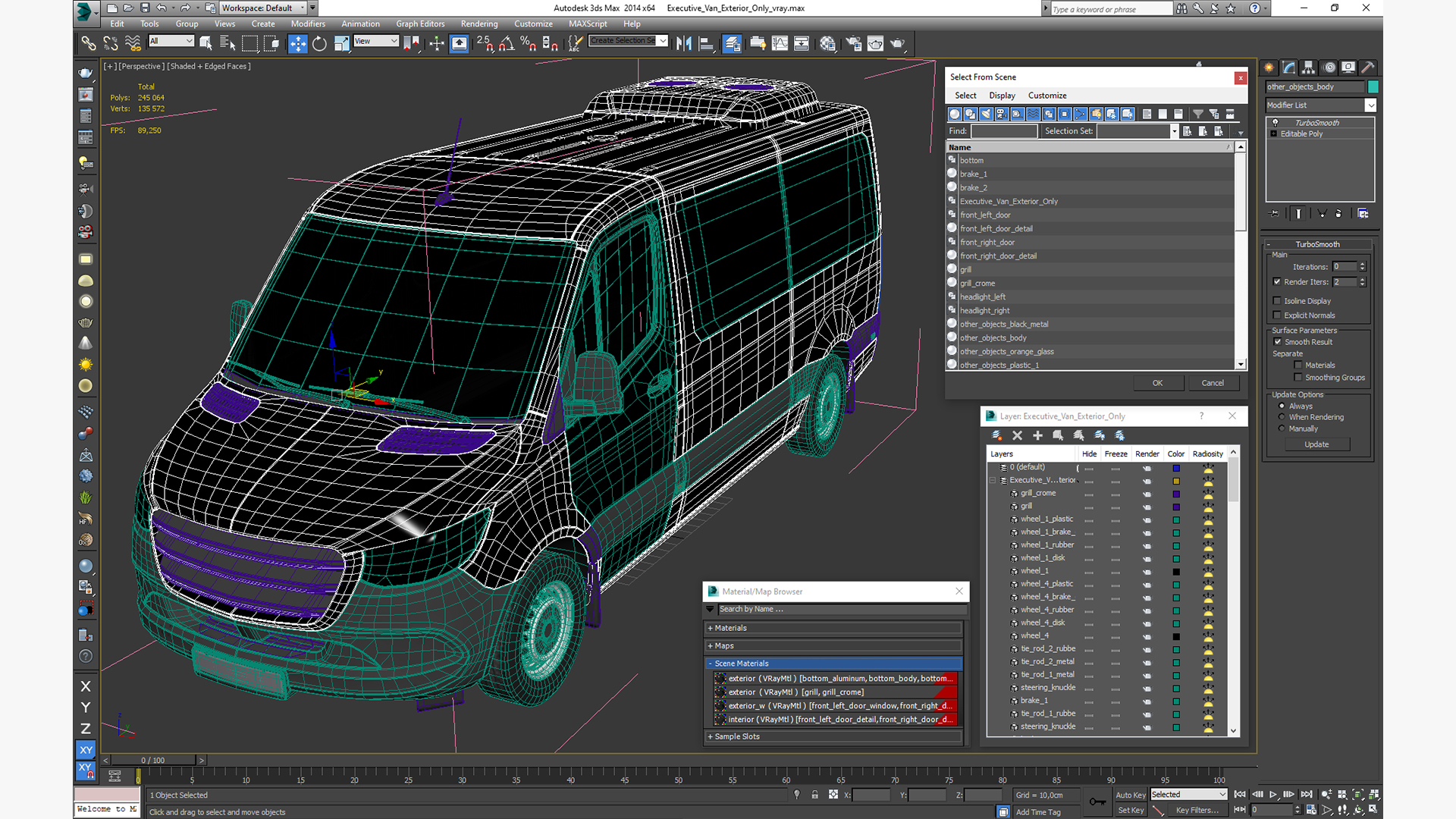Expand the Materials section in Material/Map Browser
The height and width of the screenshot is (819, 1456).
tap(834, 628)
